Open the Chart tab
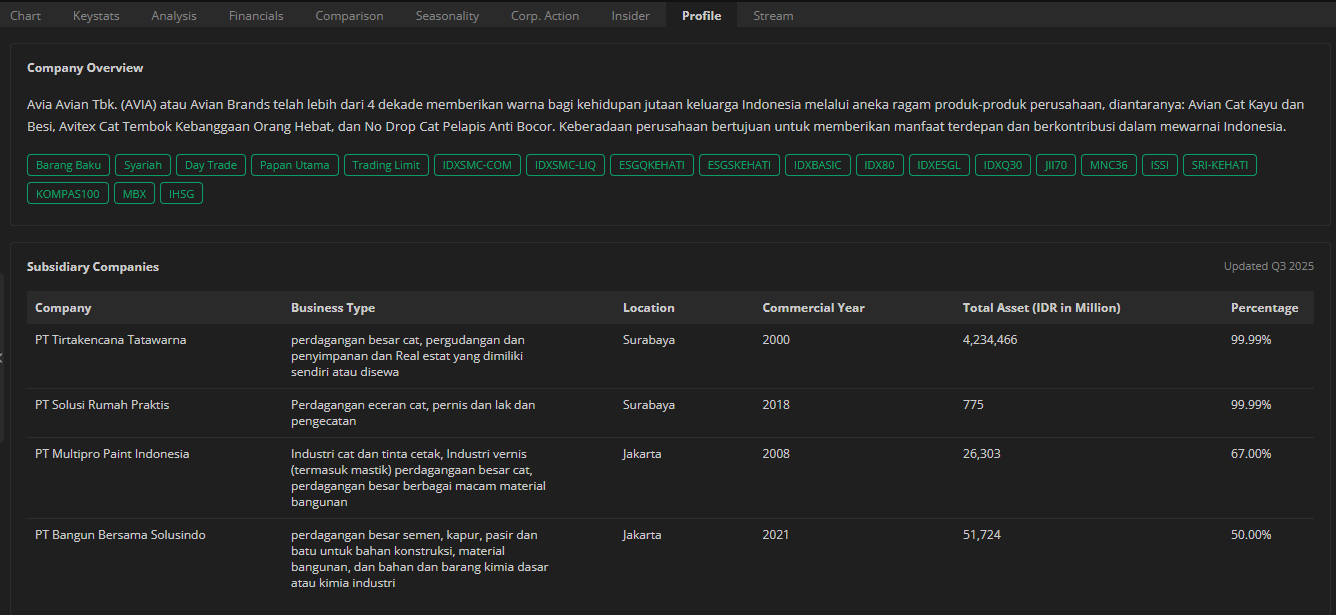Image resolution: width=1336 pixels, height=615 pixels. click(x=25, y=15)
